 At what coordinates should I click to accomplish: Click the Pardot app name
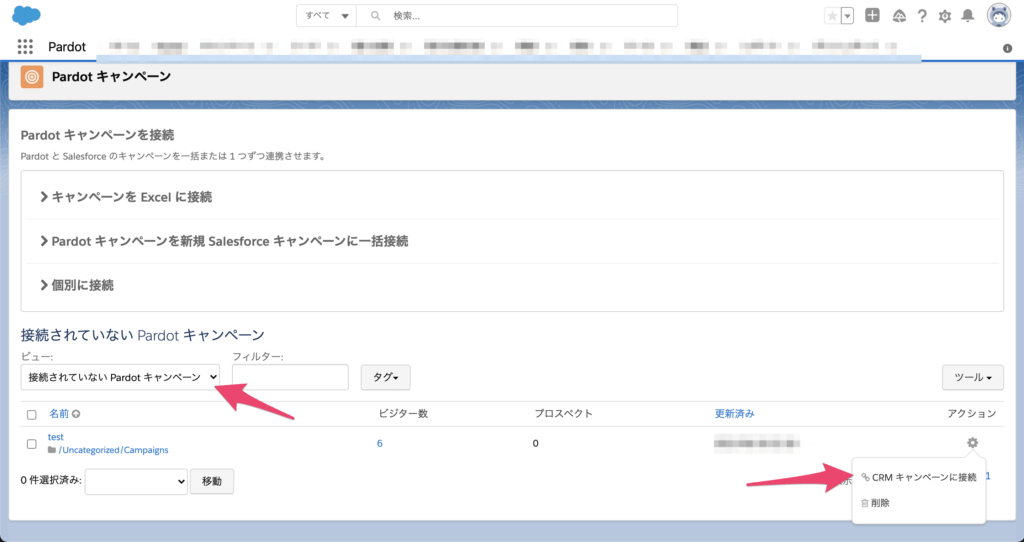click(x=67, y=46)
